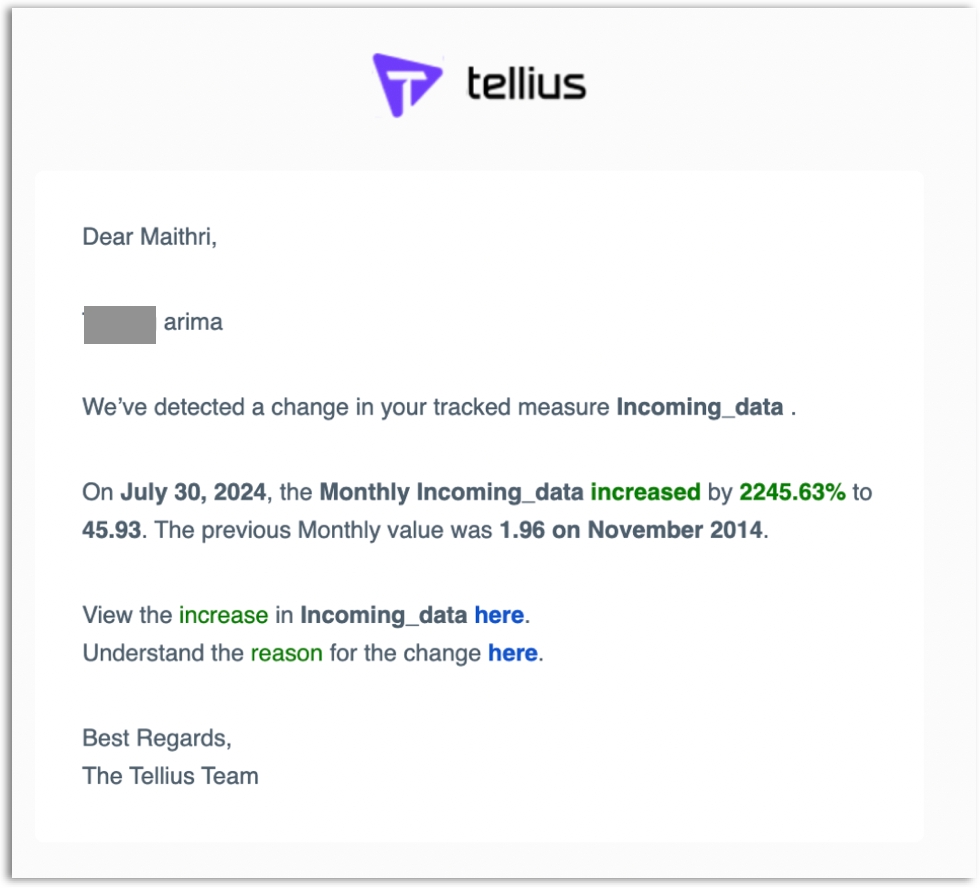980x888 pixels.
Task: Click the green "reason" word
Action: [286, 653]
